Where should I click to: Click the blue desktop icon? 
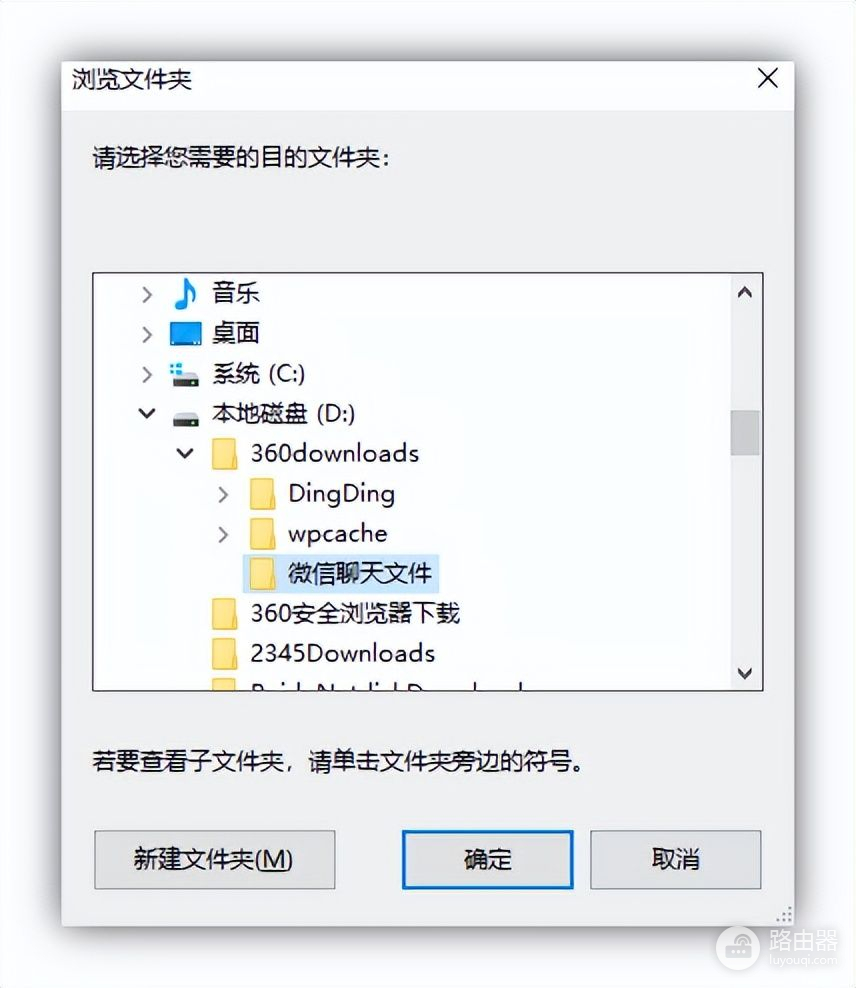click(186, 333)
